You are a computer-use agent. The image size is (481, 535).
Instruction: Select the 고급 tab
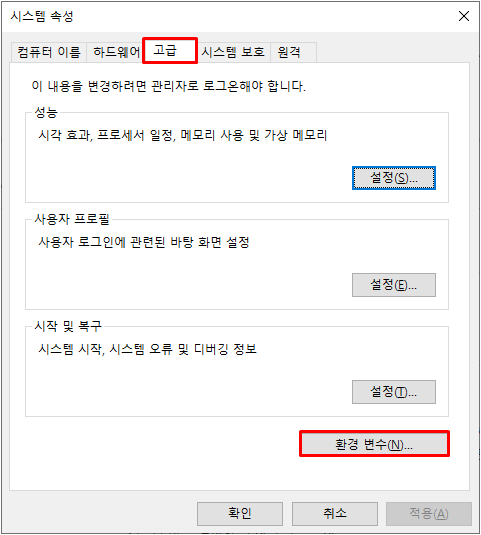[170, 50]
